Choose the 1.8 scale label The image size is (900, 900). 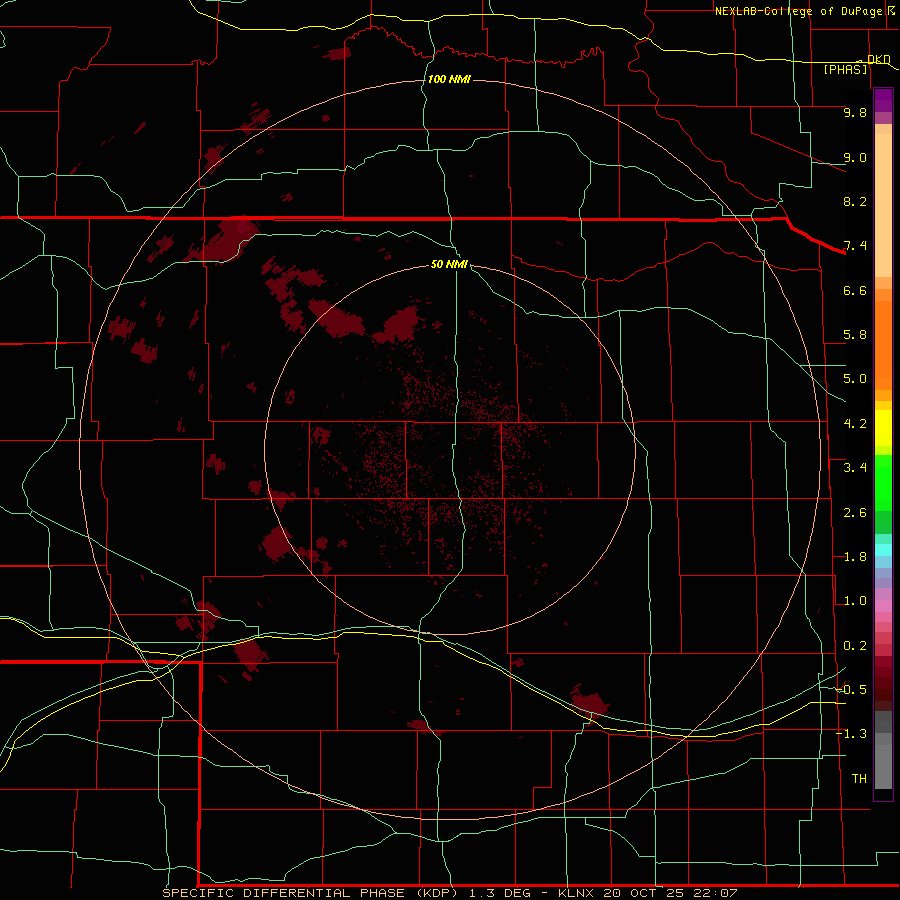tap(855, 557)
